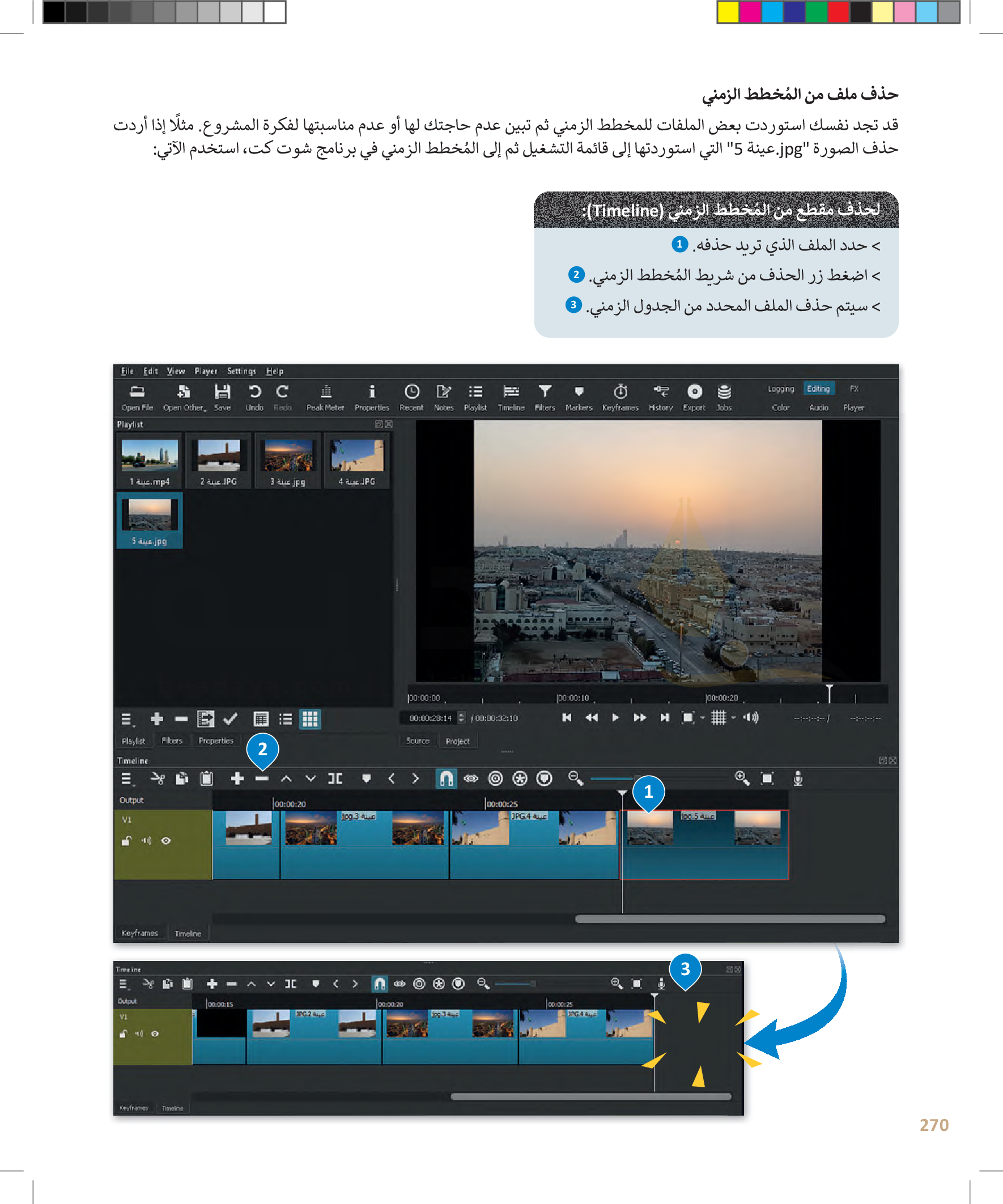This screenshot has height=1204, width=1003.
Task: Select the عينة 5.jpg playlist thumbnail
Action: tap(150, 520)
